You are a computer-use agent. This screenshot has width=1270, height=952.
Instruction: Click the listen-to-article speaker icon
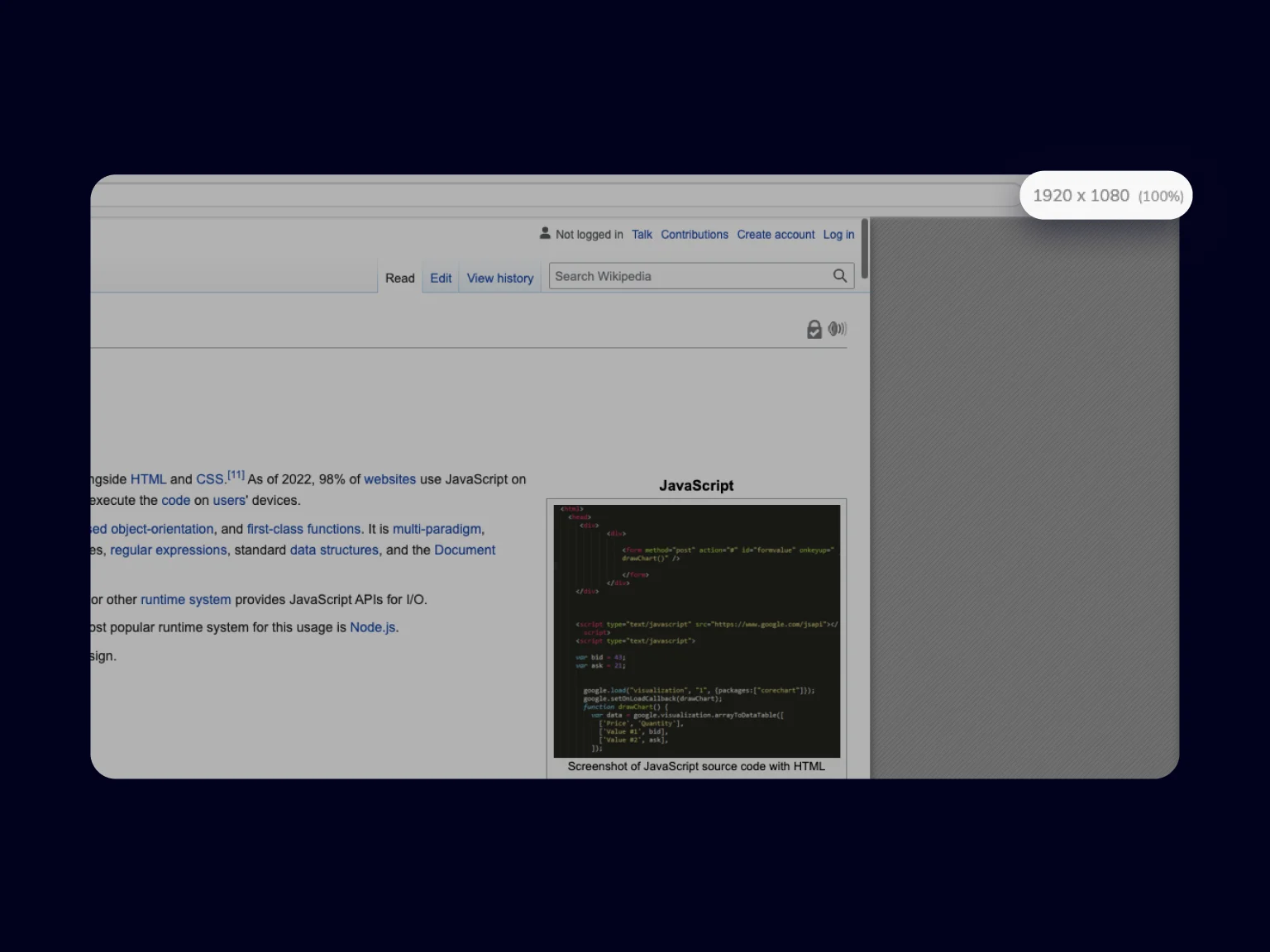pyautogui.click(x=837, y=328)
